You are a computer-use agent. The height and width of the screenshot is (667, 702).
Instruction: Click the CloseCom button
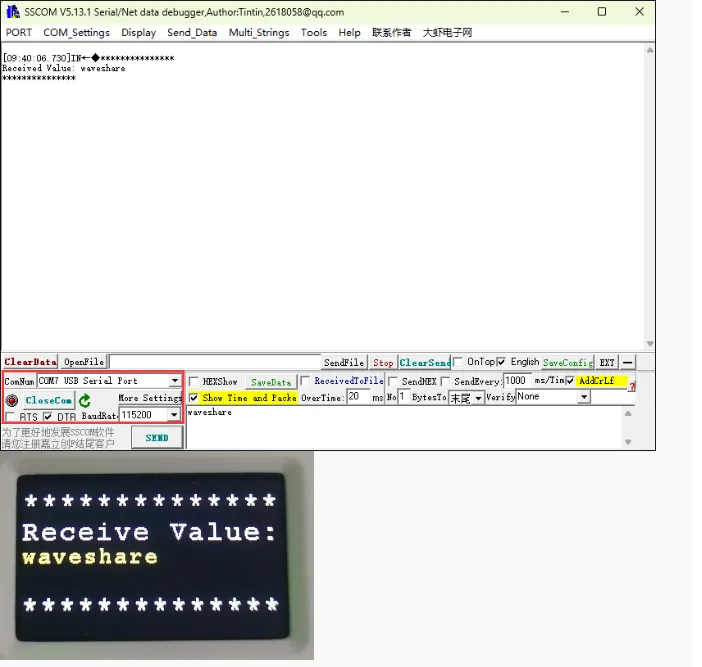[x=49, y=400]
